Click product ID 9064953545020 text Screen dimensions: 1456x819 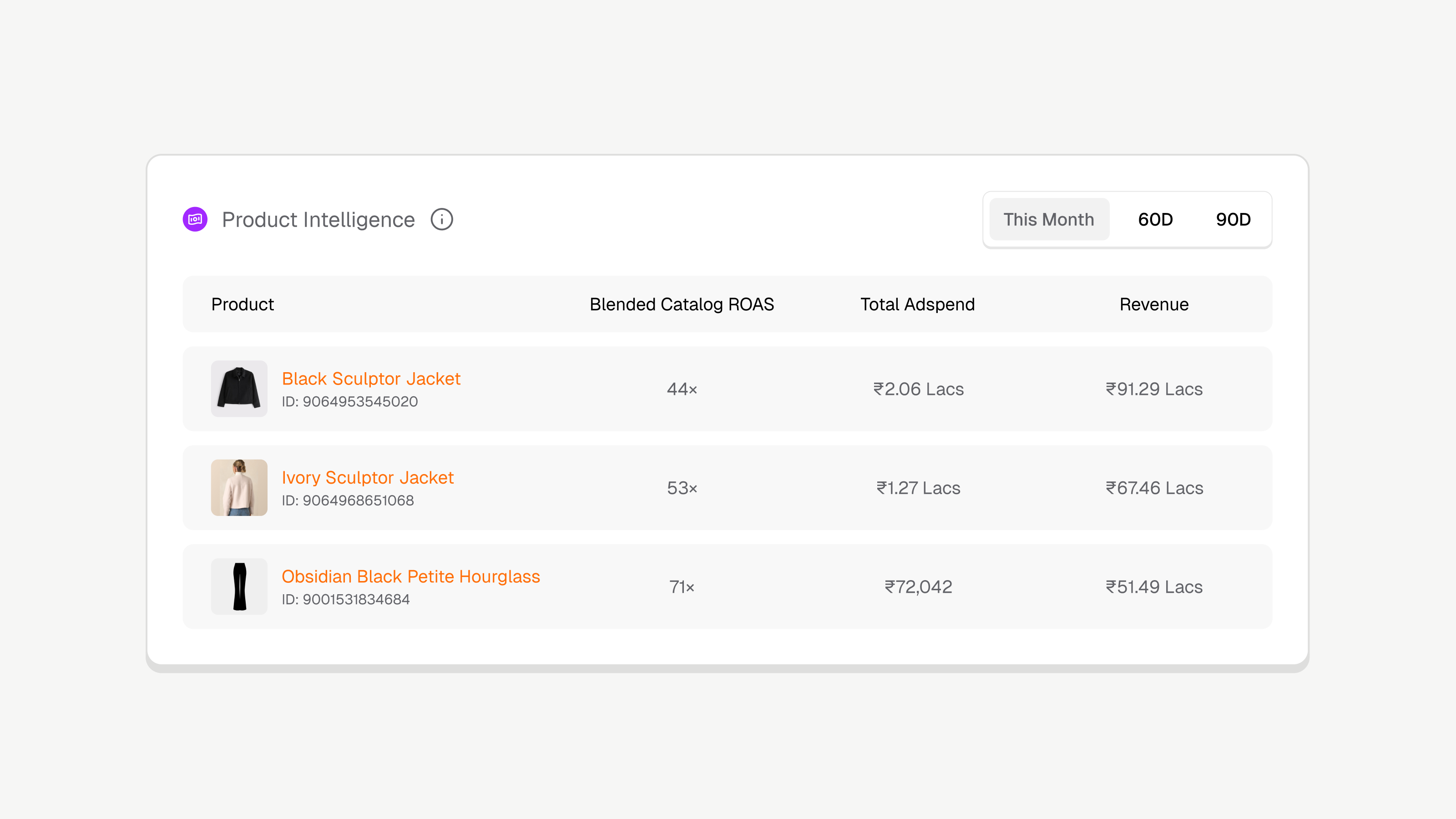(x=350, y=402)
